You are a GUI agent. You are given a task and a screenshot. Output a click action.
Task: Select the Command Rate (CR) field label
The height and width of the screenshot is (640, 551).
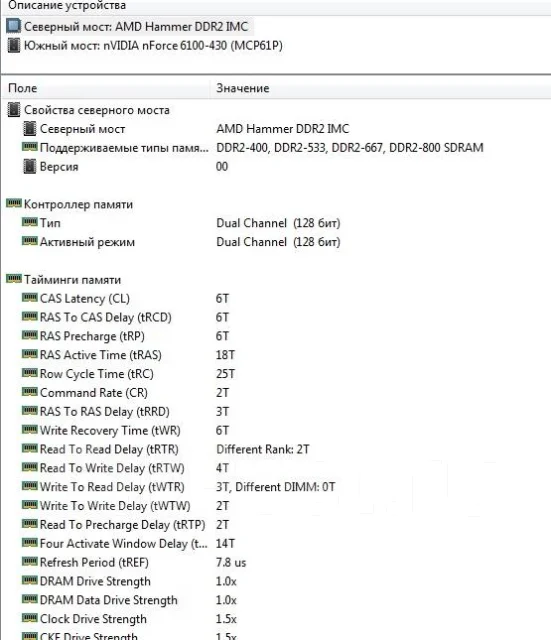tap(93, 393)
